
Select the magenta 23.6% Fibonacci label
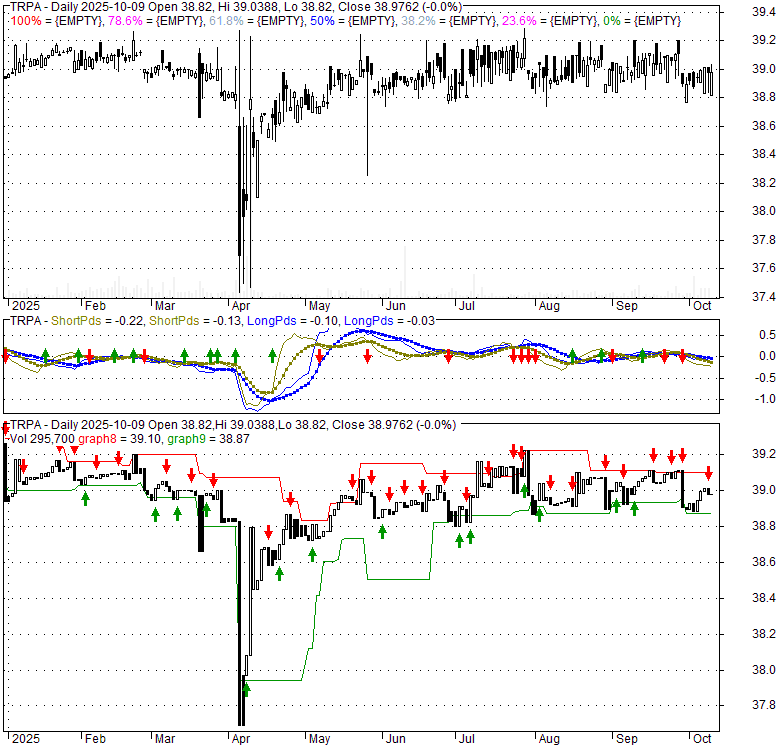click(519, 21)
